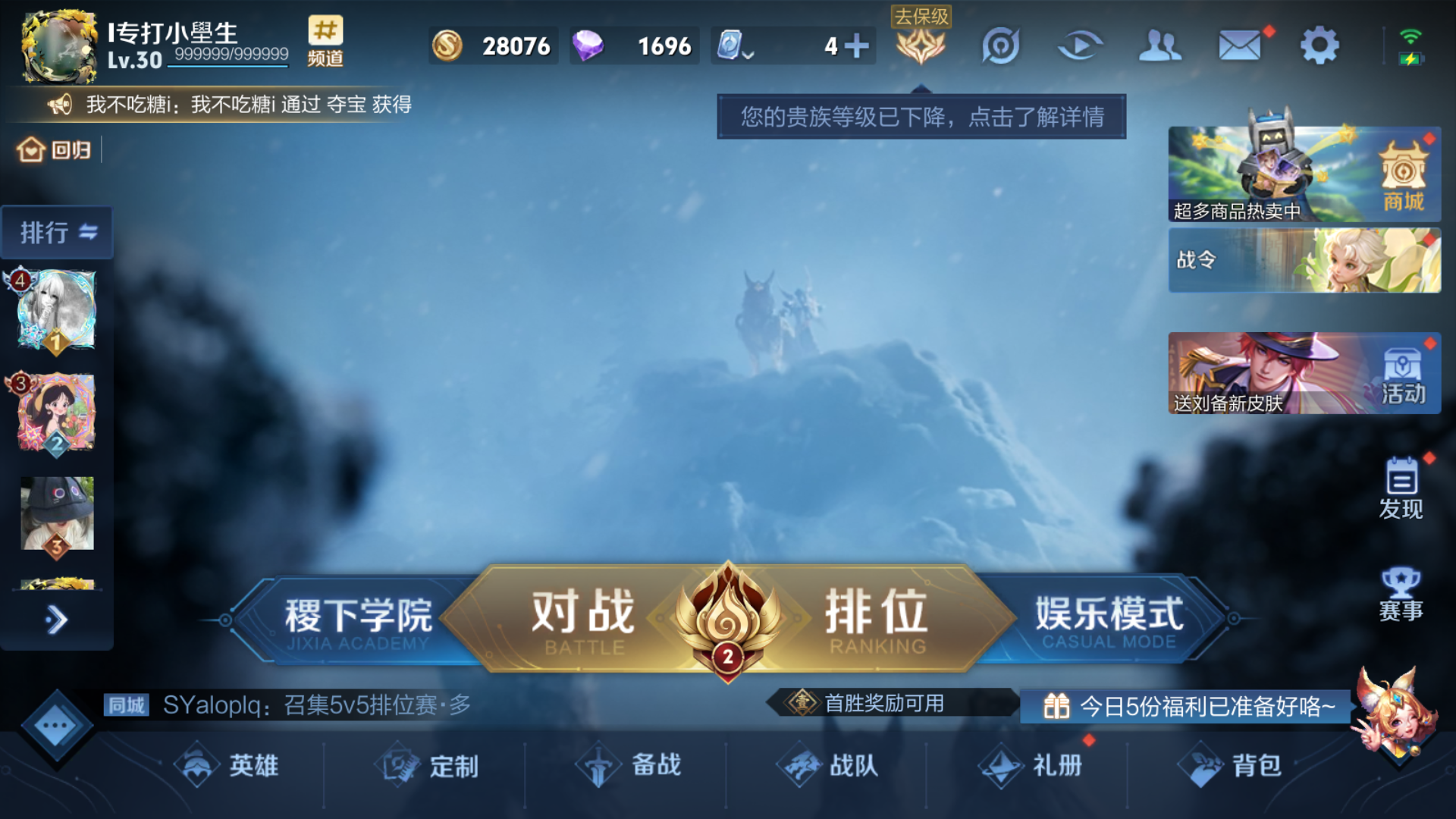Toggle the 排行 ranking list switch
The image size is (1456, 819).
[58, 232]
